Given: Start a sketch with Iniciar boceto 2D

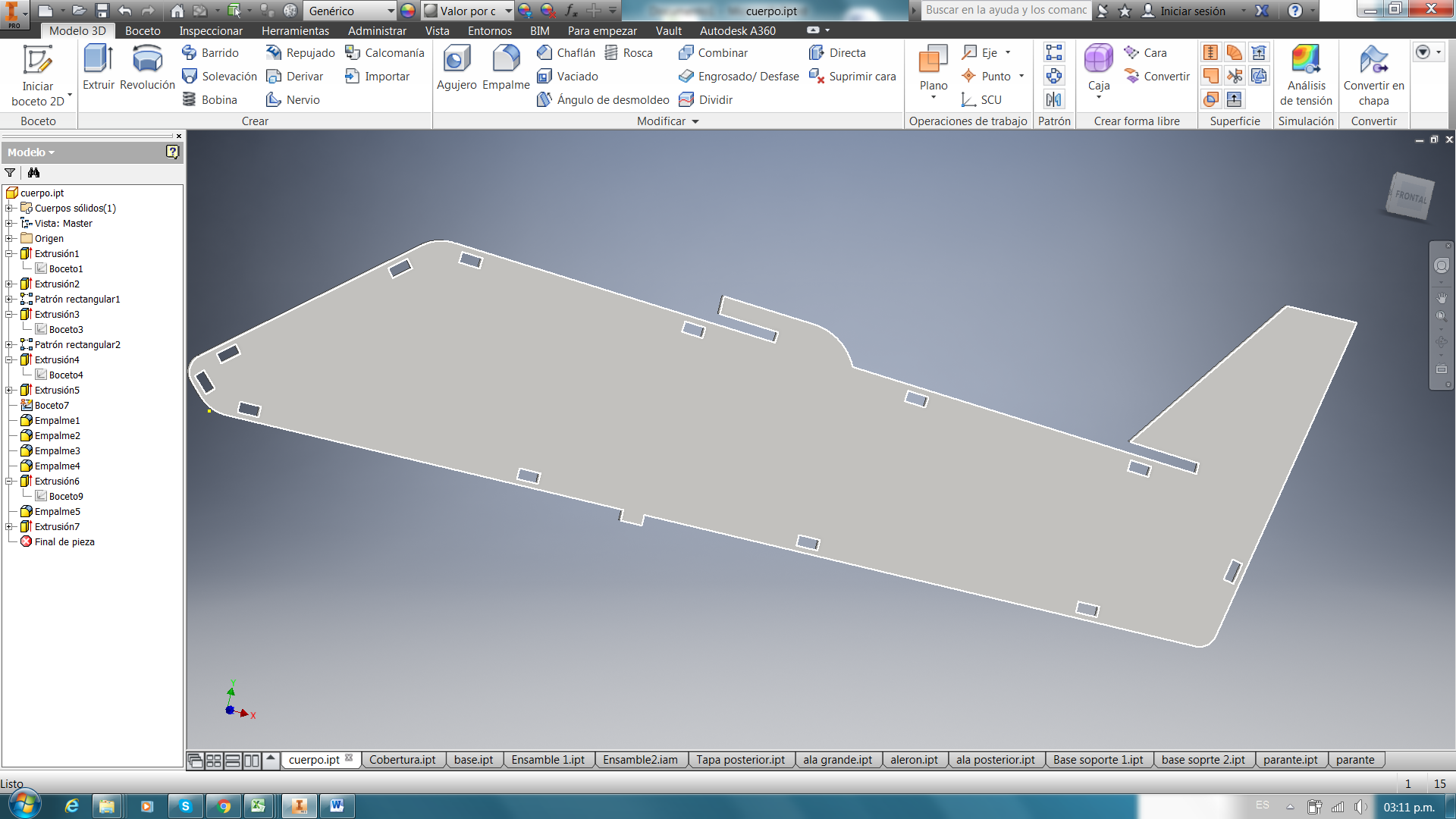Looking at the screenshot, I should coord(38,74).
